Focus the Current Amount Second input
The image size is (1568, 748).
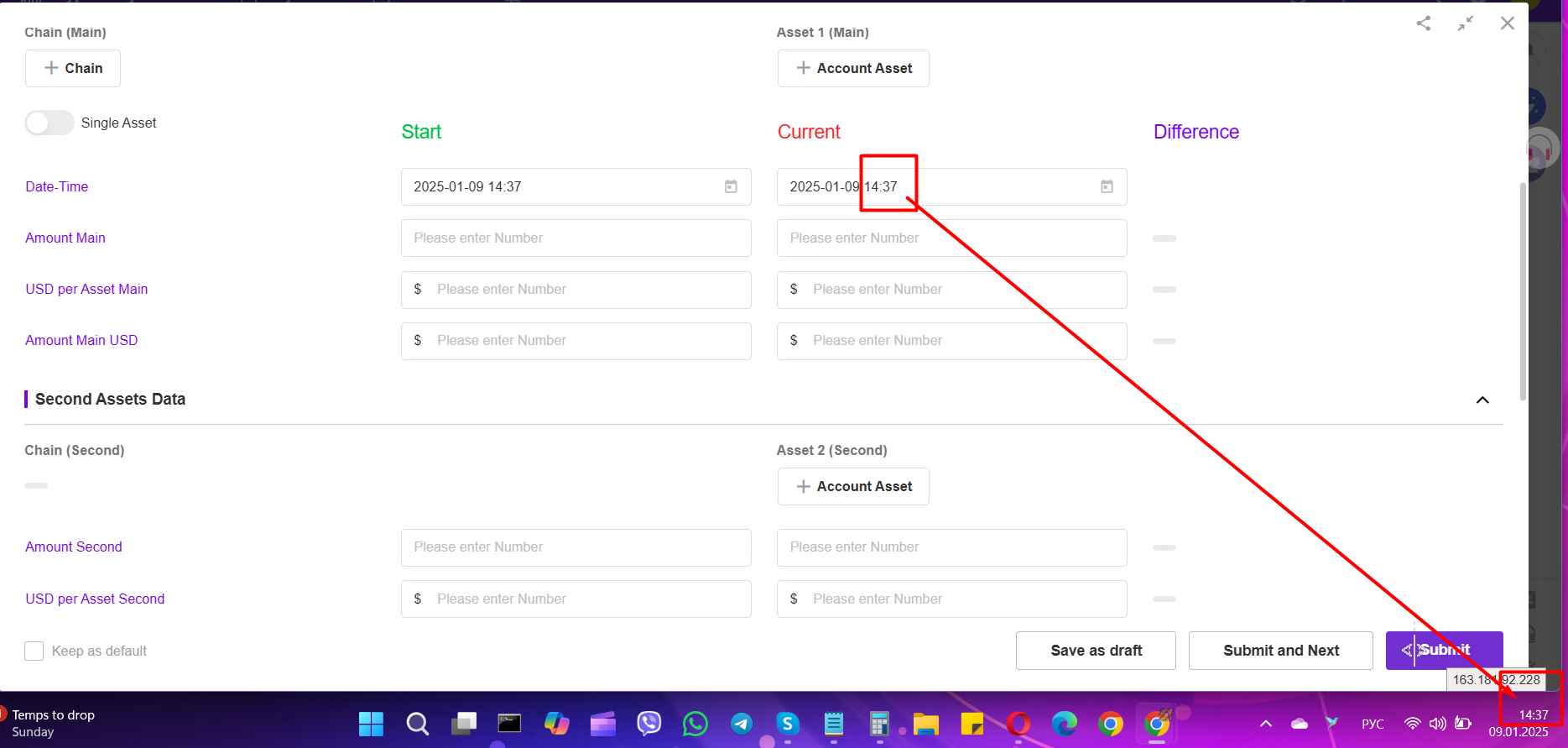(x=951, y=547)
